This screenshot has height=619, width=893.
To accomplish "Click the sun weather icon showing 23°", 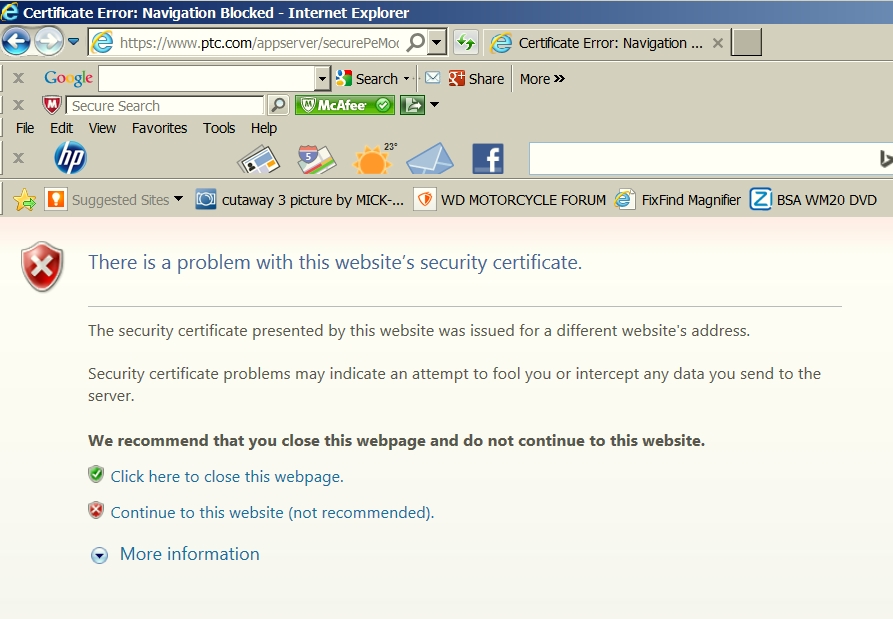I will coord(374,159).
